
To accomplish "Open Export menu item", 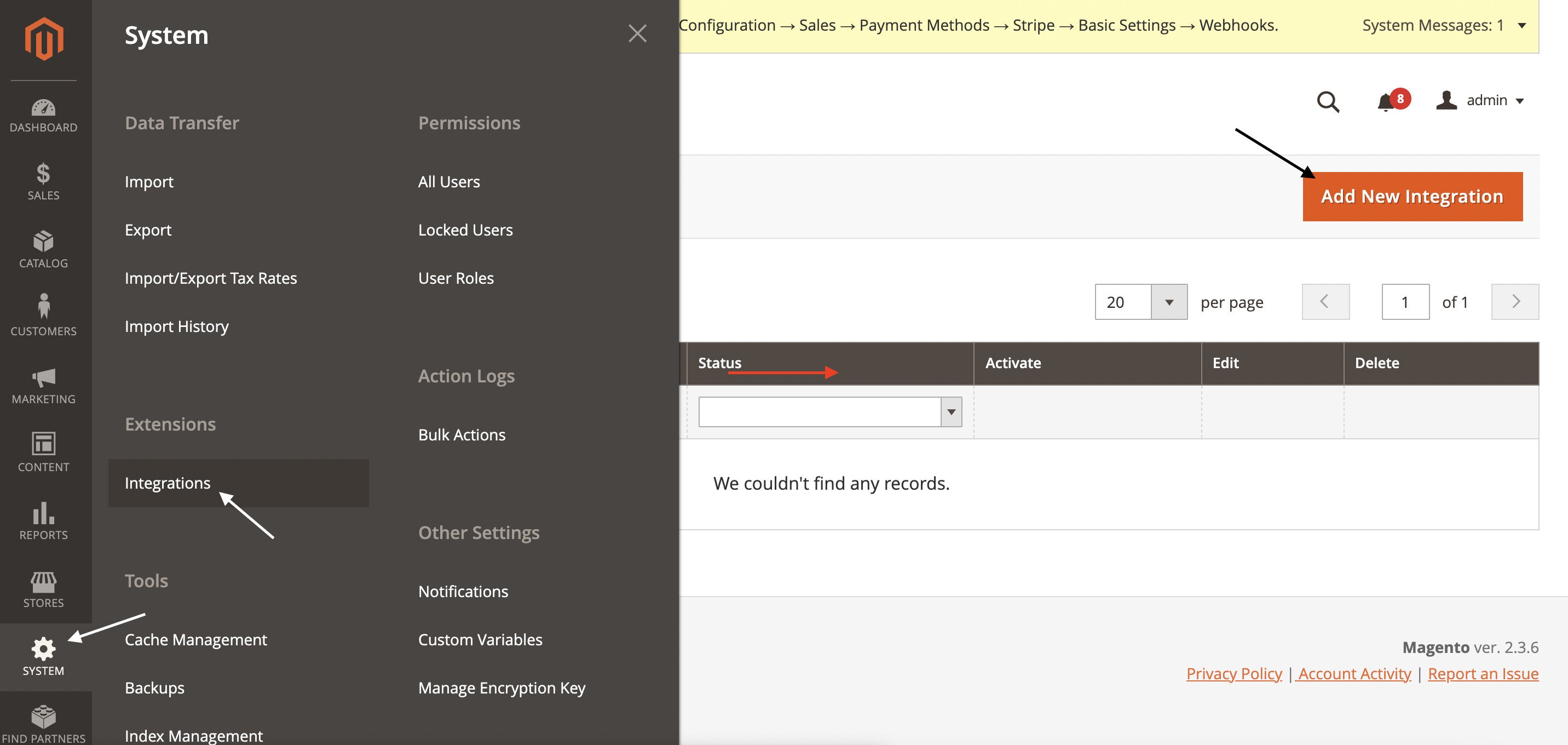I will pos(148,230).
